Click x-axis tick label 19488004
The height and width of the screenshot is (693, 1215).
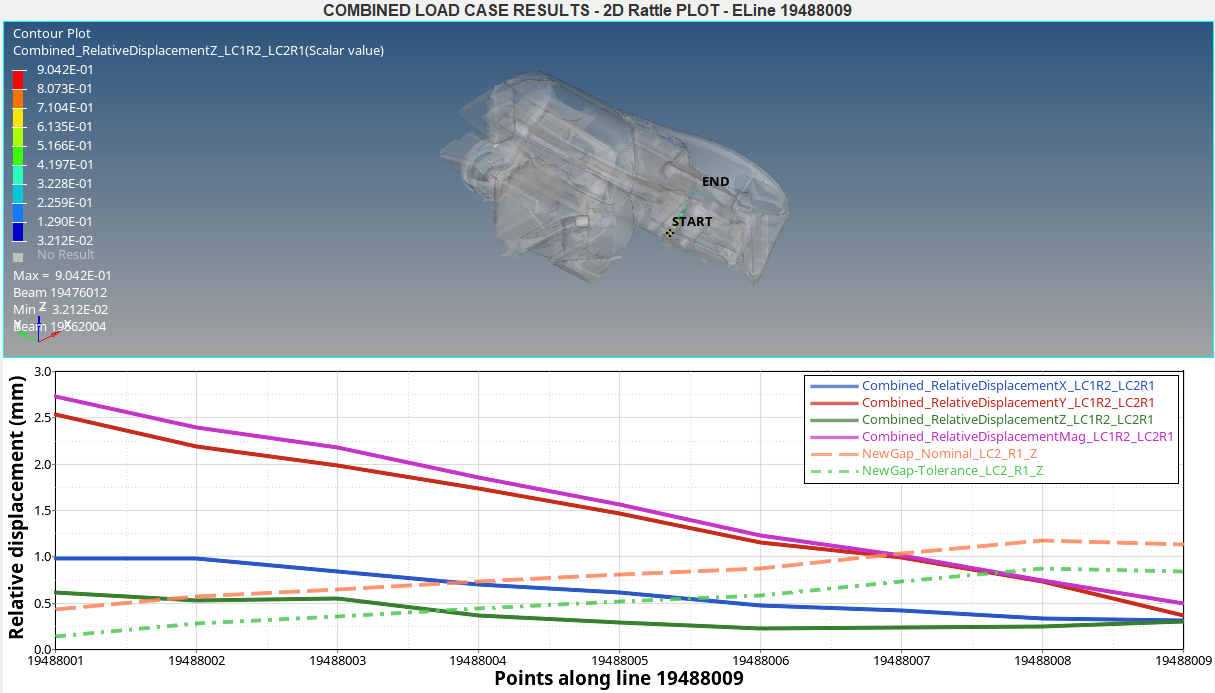pos(478,660)
